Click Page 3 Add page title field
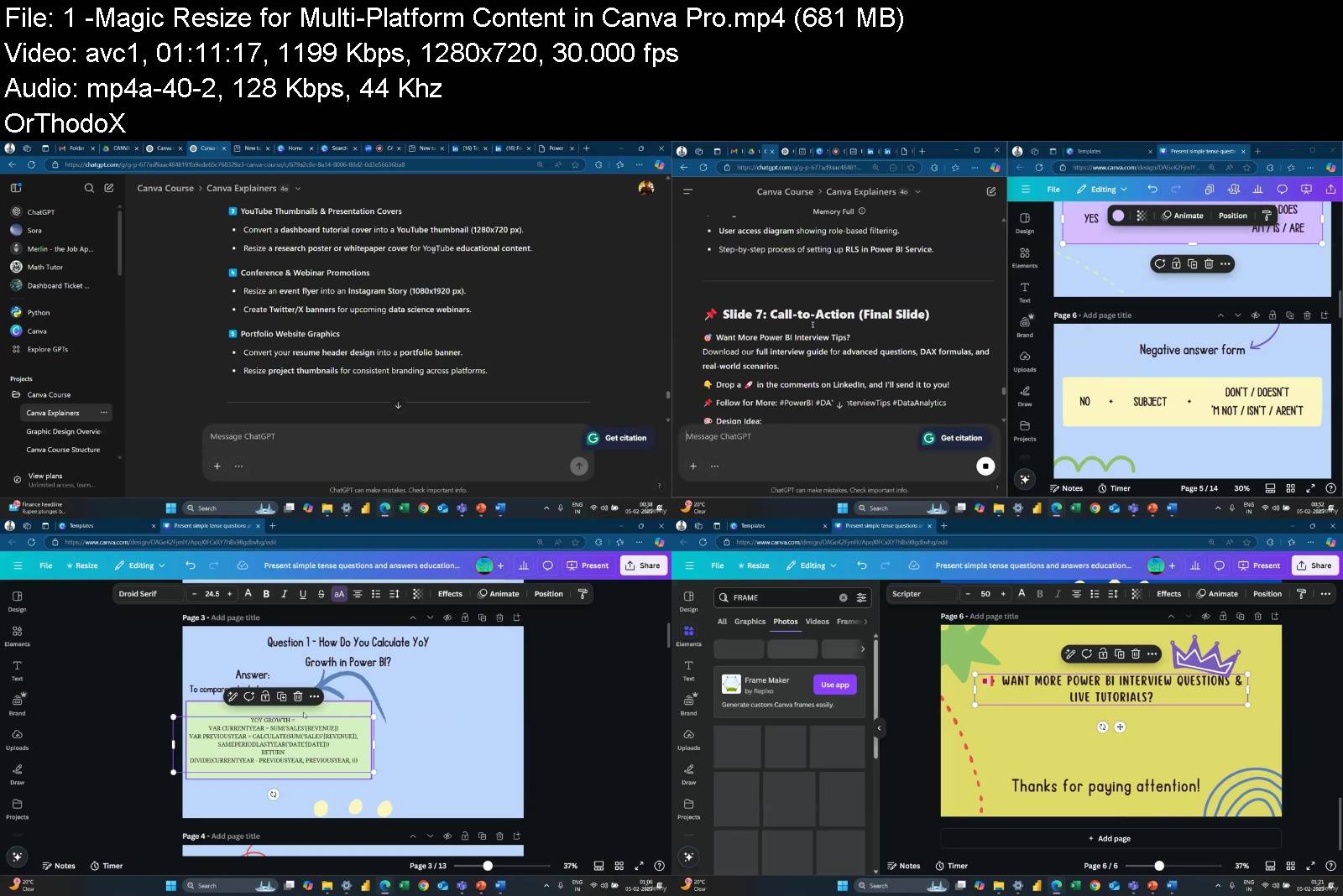 235,617
